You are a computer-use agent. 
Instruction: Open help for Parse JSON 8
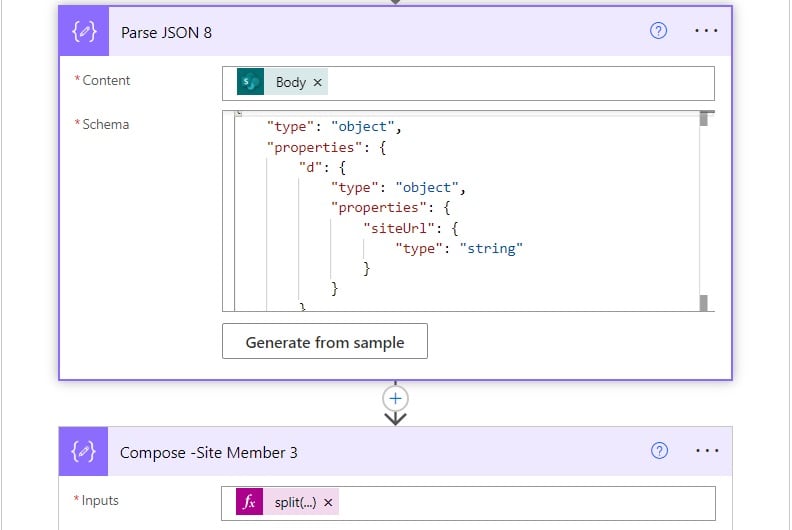click(x=658, y=31)
